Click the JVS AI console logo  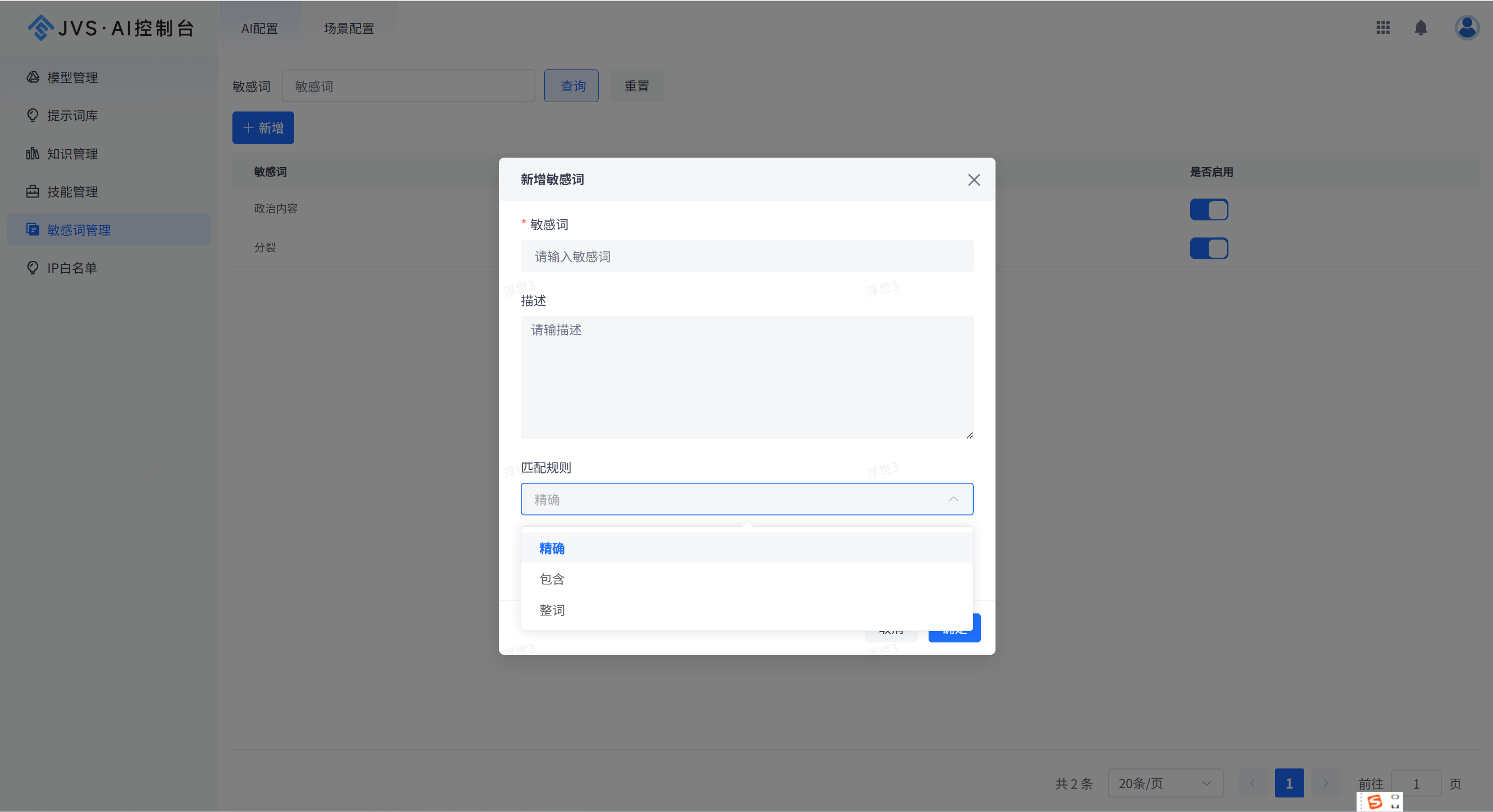(x=110, y=28)
